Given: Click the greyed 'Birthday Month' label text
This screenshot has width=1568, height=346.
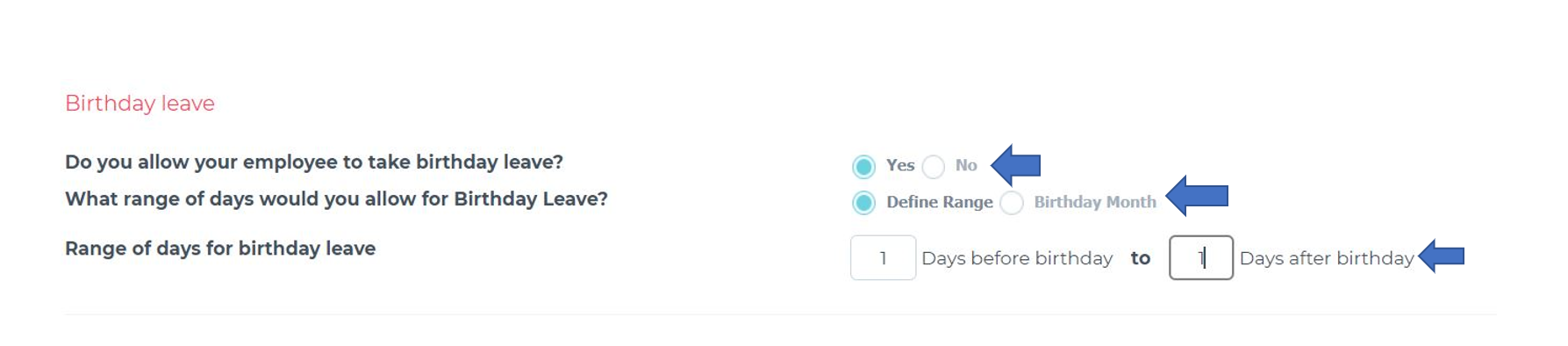Looking at the screenshot, I should [x=1095, y=202].
